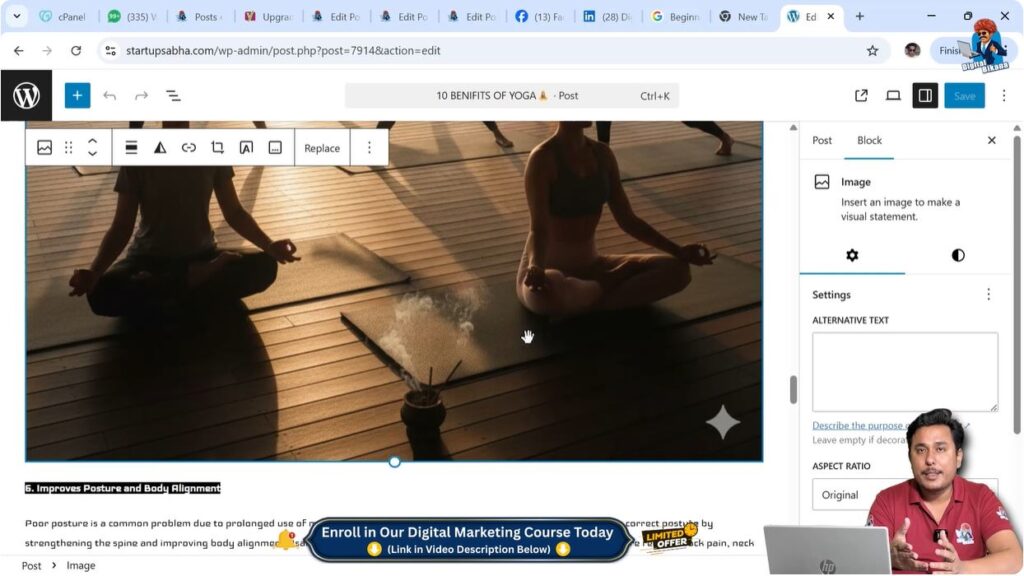Open the duotone filter for the image
This screenshot has width=1024, height=576.
point(160,147)
